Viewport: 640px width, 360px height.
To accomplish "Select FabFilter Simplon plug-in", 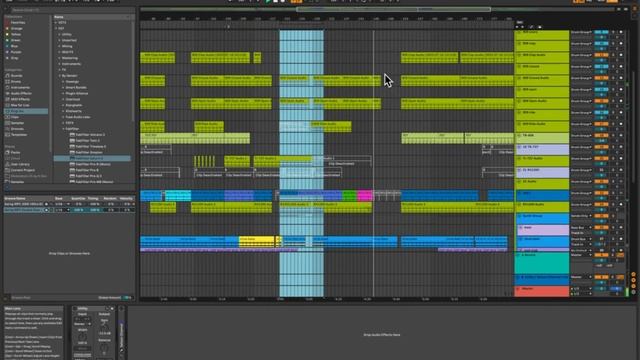I will [x=89, y=152].
